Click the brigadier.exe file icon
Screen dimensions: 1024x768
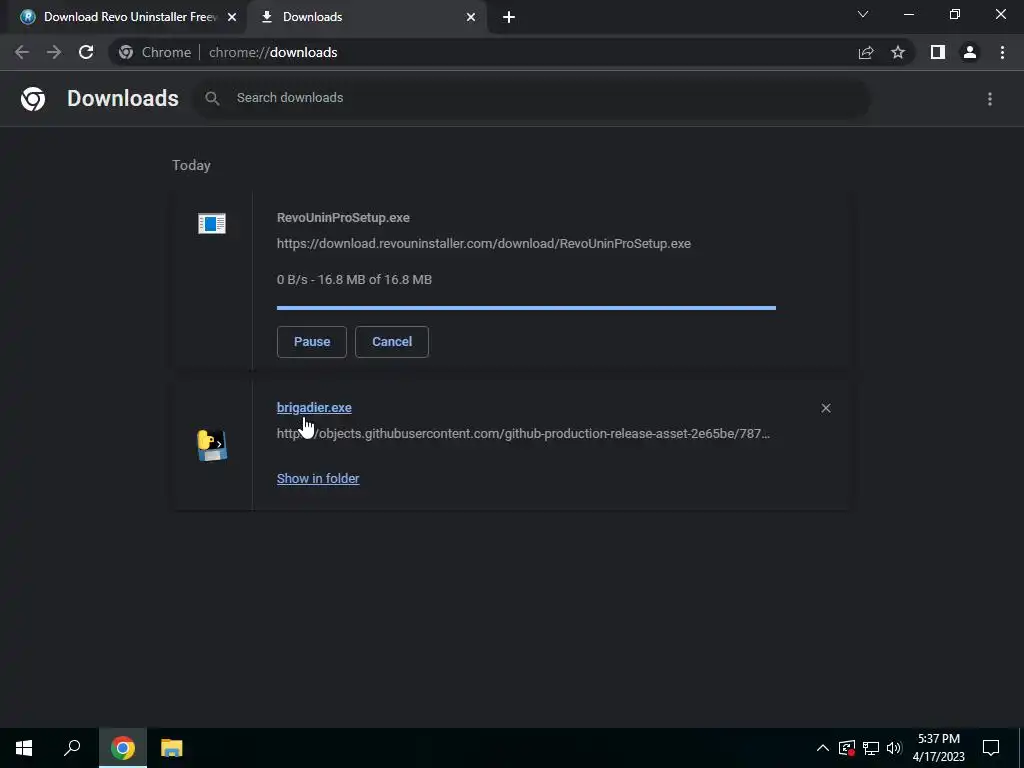212,445
